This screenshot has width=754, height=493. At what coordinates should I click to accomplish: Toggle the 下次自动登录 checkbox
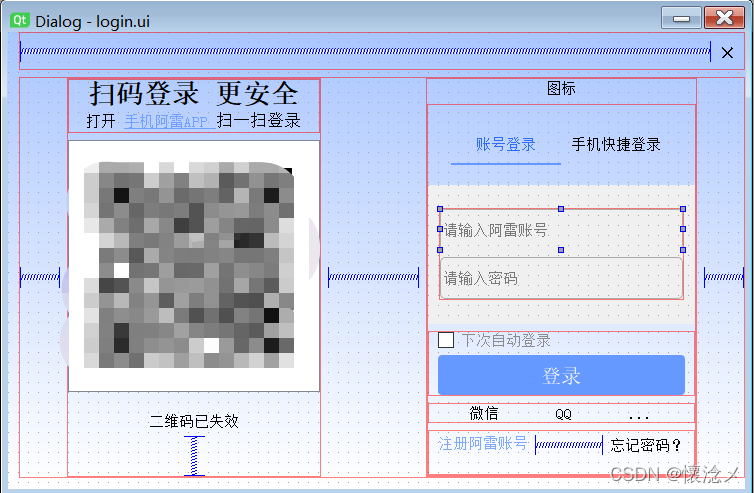(446, 340)
